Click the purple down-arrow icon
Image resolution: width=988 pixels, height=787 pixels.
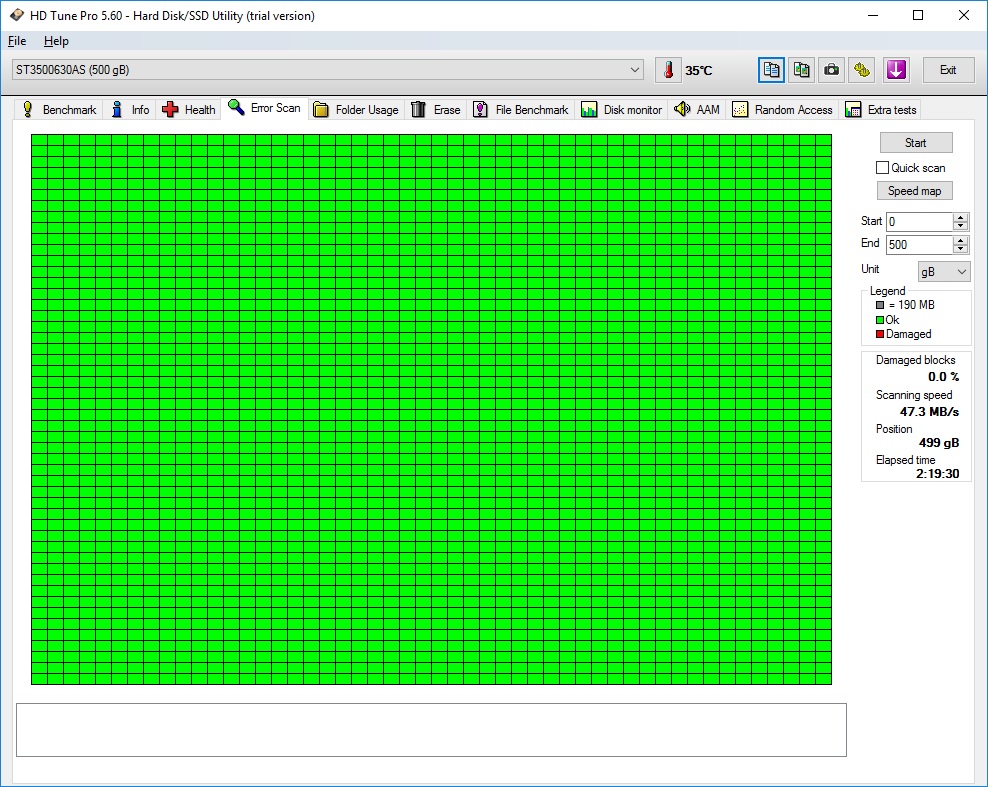[895, 70]
